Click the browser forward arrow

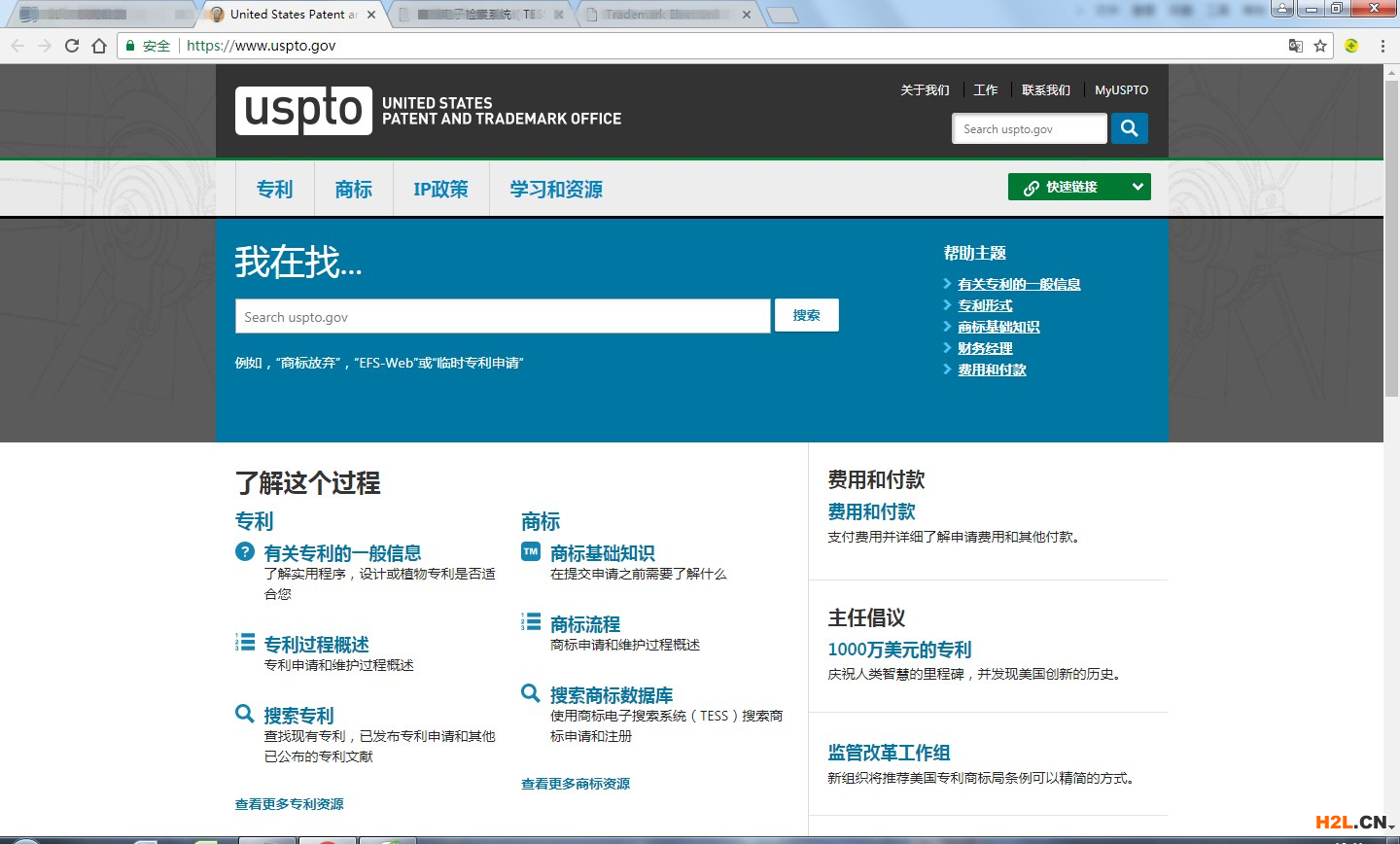click(45, 46)
